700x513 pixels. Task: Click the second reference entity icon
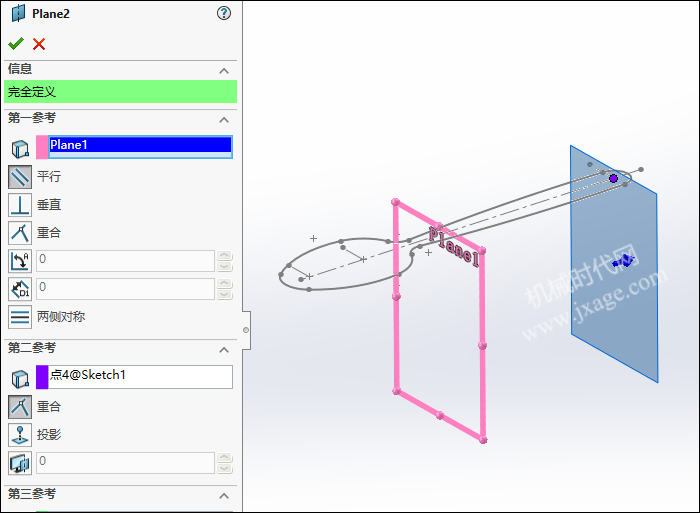pos(20,379)
